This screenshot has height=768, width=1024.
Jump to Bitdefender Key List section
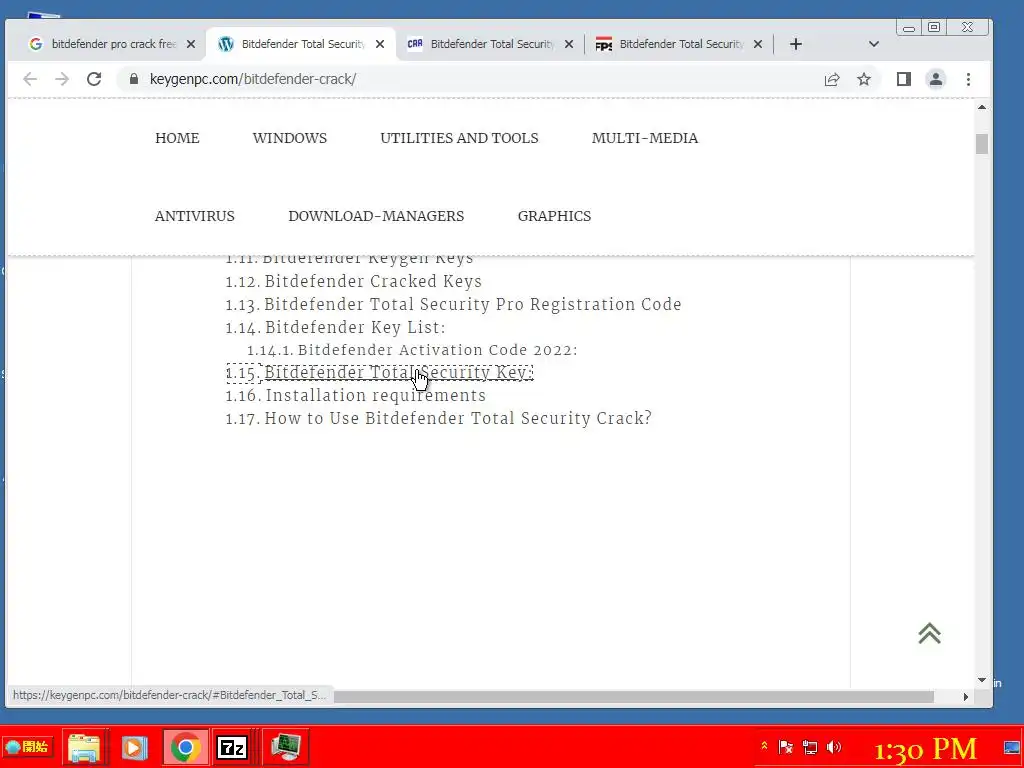pos(355,327)
